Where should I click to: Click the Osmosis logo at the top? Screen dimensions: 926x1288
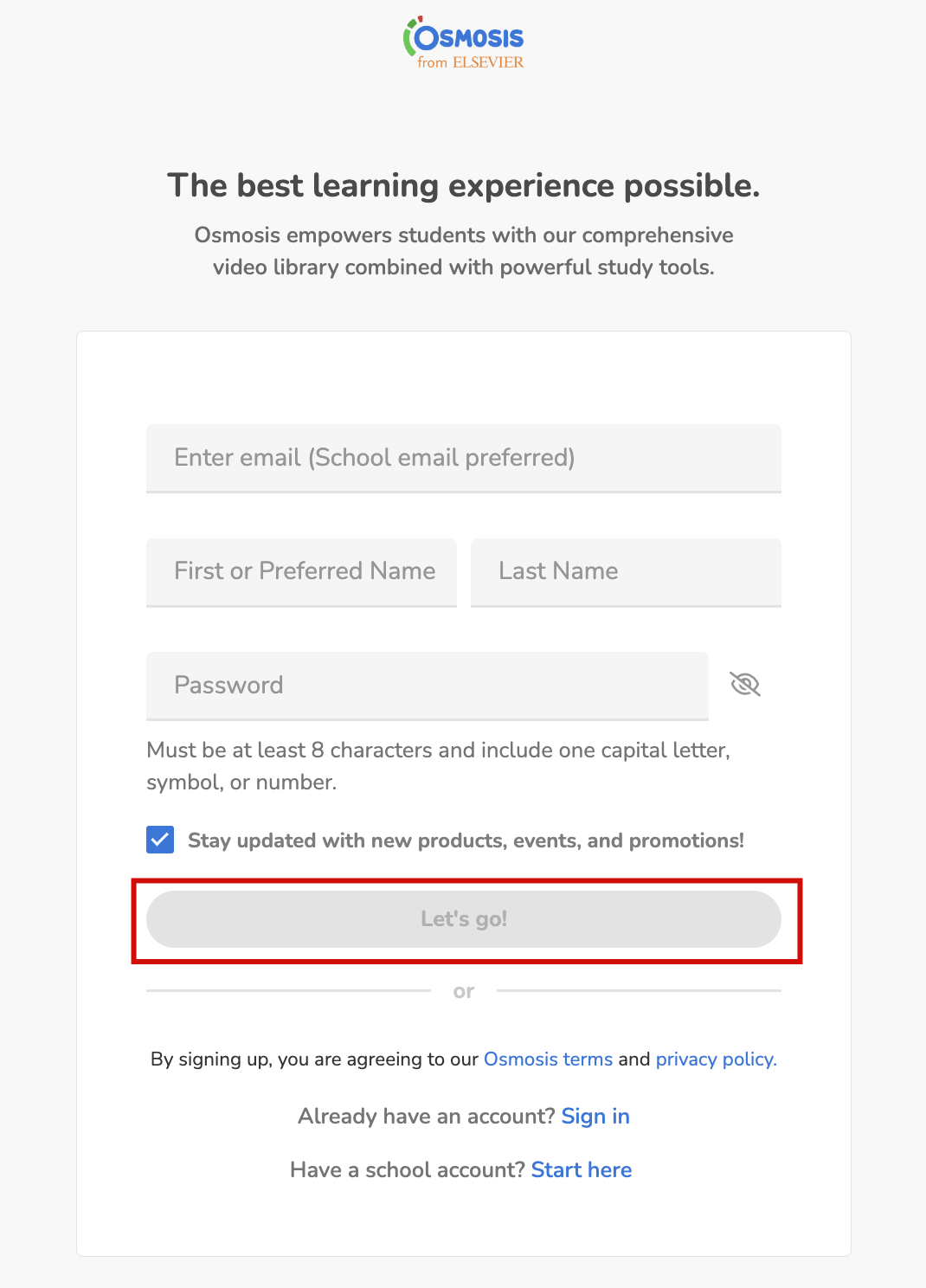coord(463,37)
